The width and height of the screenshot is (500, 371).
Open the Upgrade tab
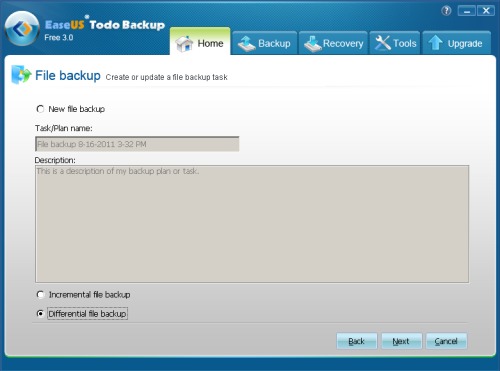click(456, 43)
